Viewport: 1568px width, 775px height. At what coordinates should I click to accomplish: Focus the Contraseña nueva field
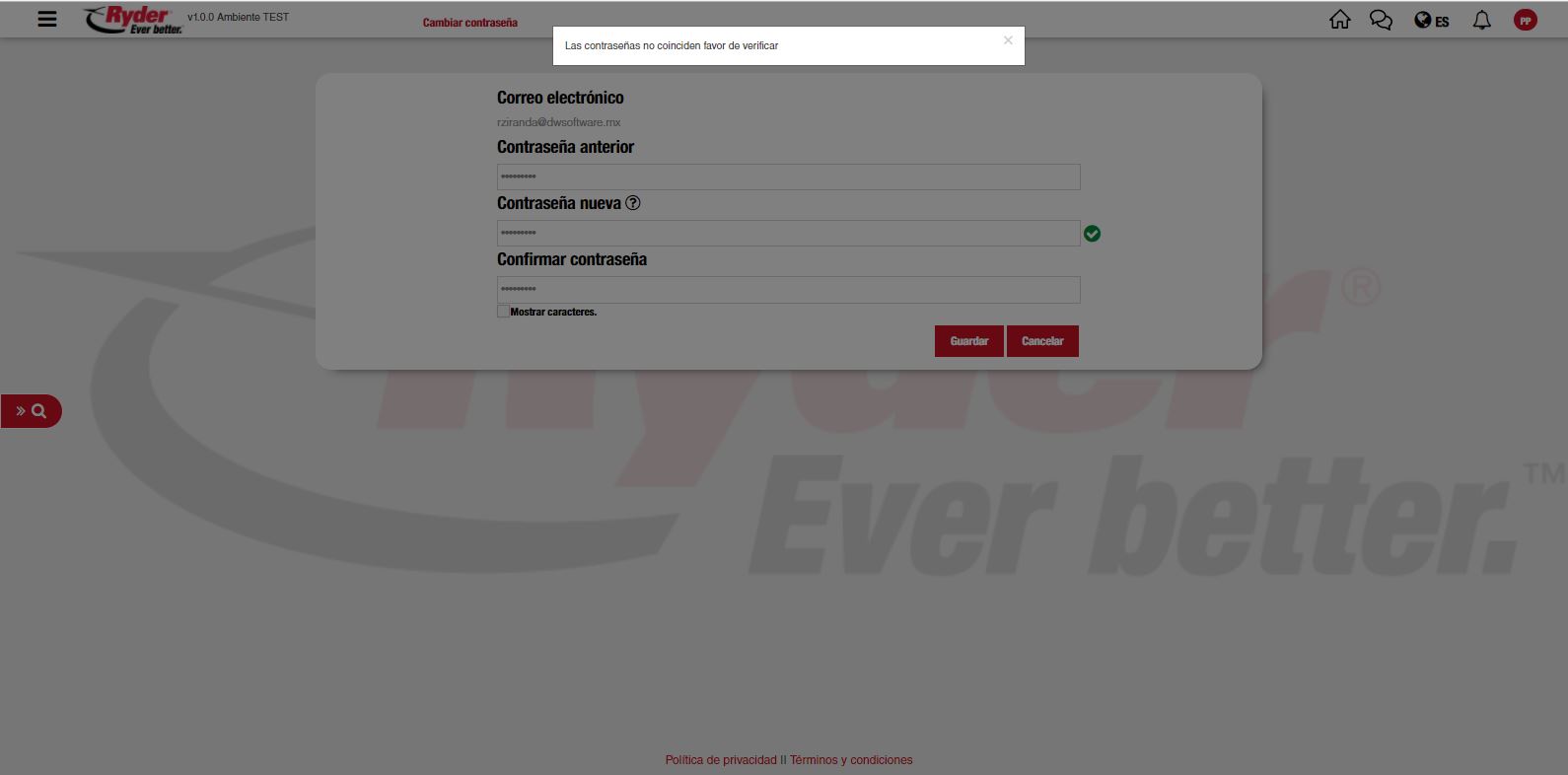click(x=788, y=233)
